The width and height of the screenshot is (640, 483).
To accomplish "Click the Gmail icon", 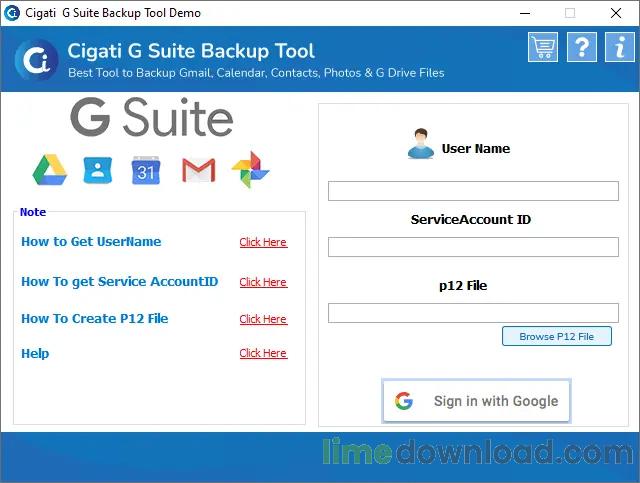I will [x=198, y=171].
